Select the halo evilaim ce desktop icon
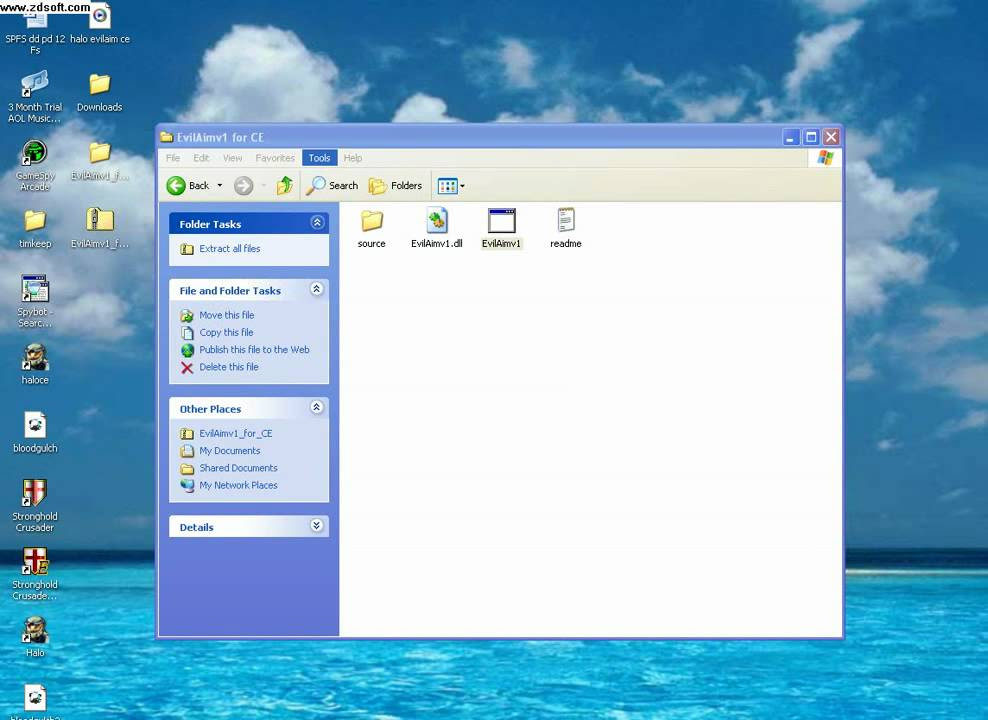 click(x=100, y=24)
